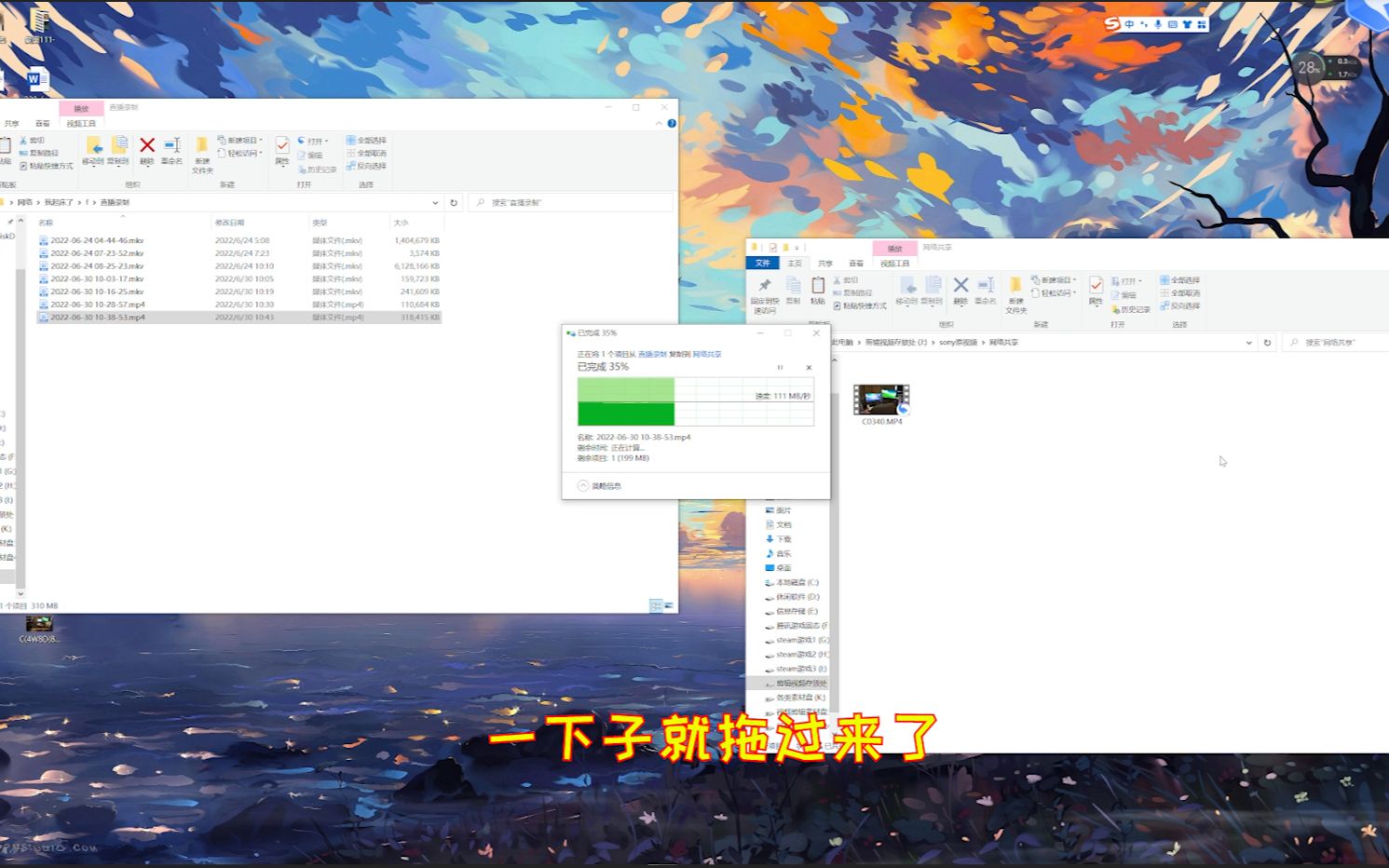The width and height of the screenshot is (1389, 868).
Task: Click the 网络共享 destination link in the copy dialog
Action: (x=706, y=354)
